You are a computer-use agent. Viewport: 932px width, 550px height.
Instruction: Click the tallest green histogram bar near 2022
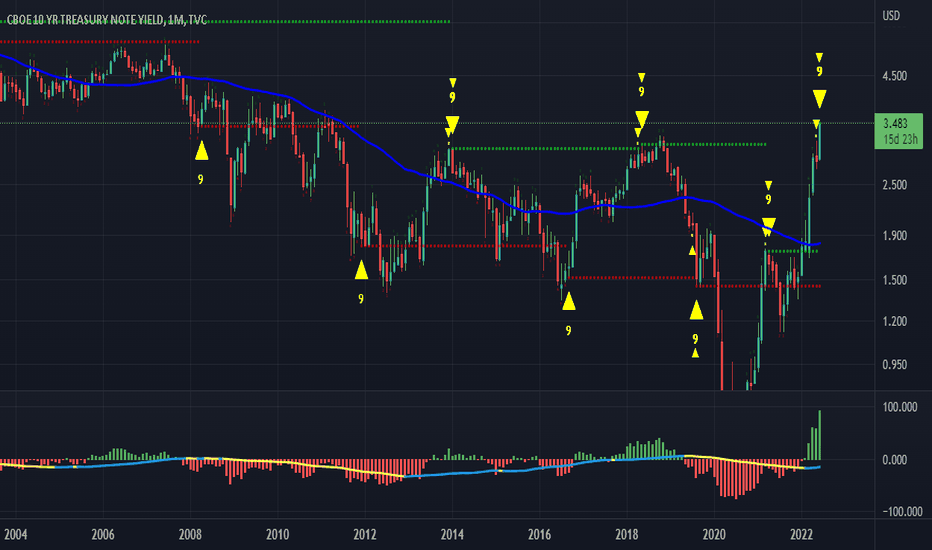pos(820,435)
